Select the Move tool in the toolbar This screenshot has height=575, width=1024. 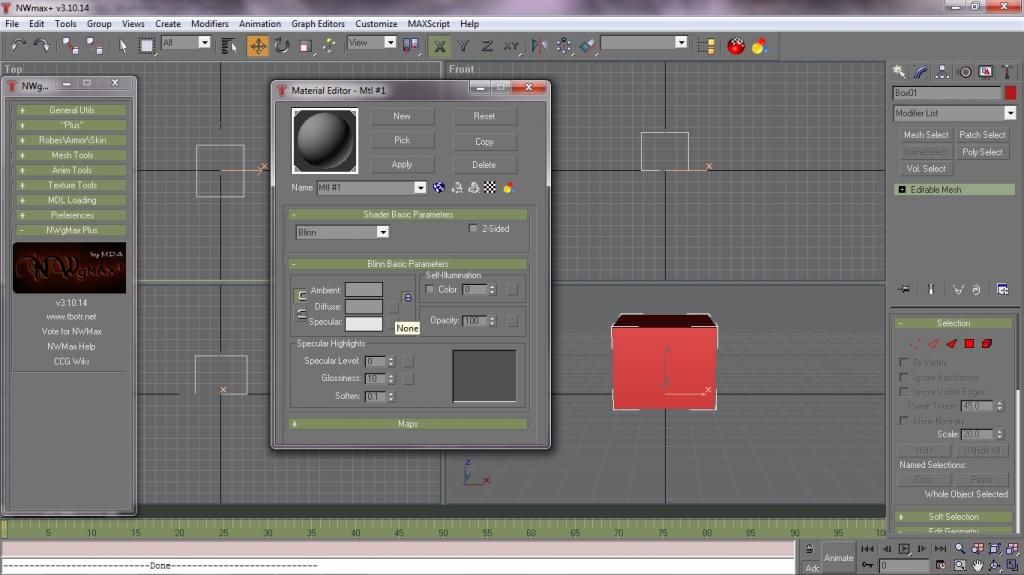coord(258,45)
